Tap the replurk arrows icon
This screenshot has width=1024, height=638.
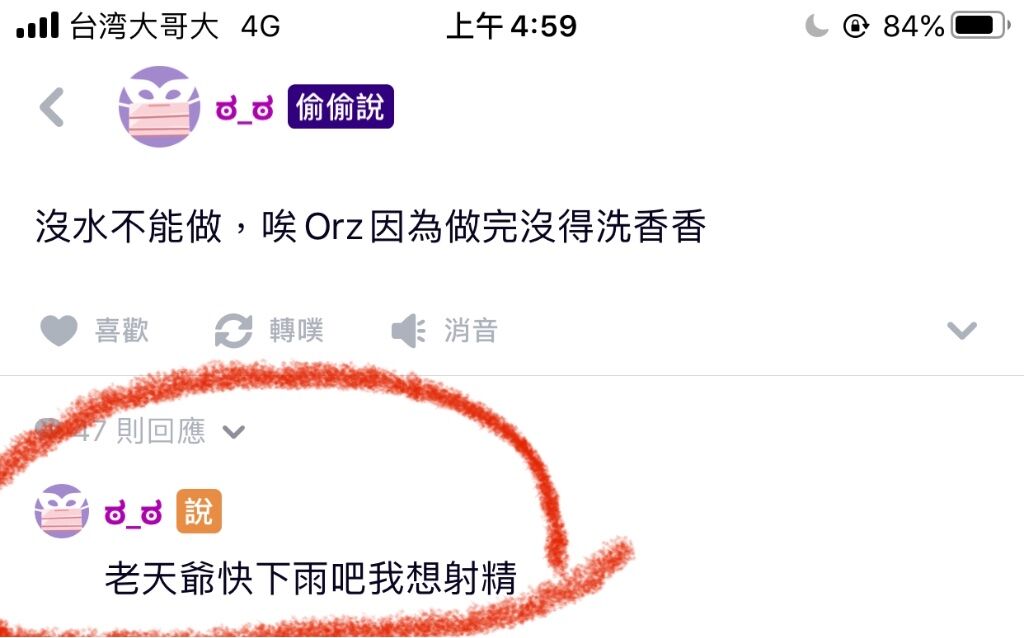(234, 330)
